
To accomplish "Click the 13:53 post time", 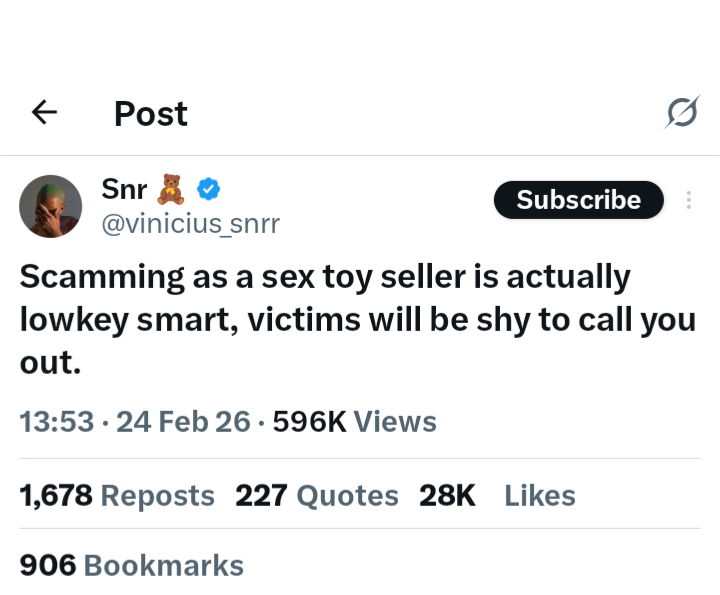I will pyautogui.click(x=59, y=422).
